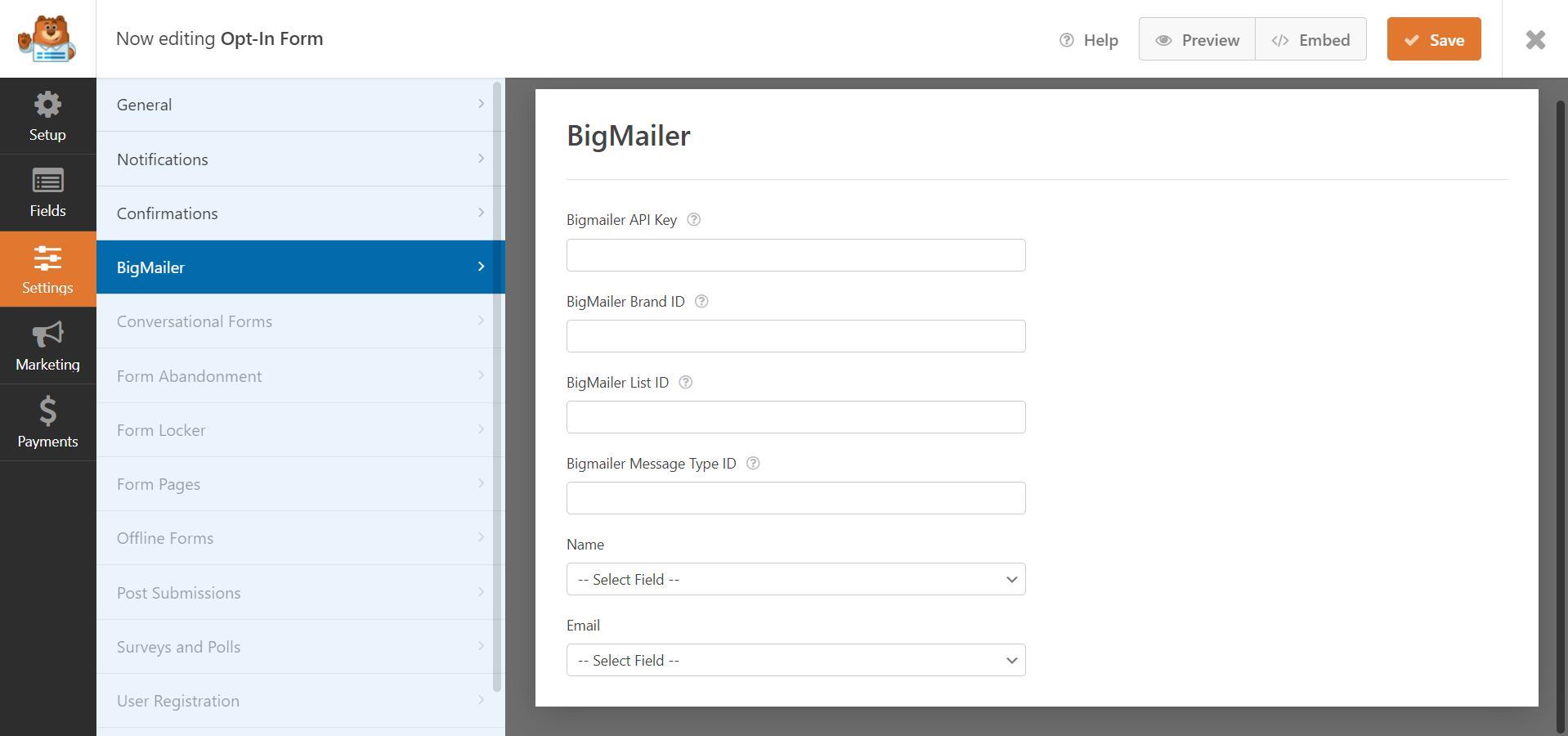The width and height of the screenshot is (1568, 736).
Task: Focus the BigMailer Brand ID input
Action: click(795, 336)
